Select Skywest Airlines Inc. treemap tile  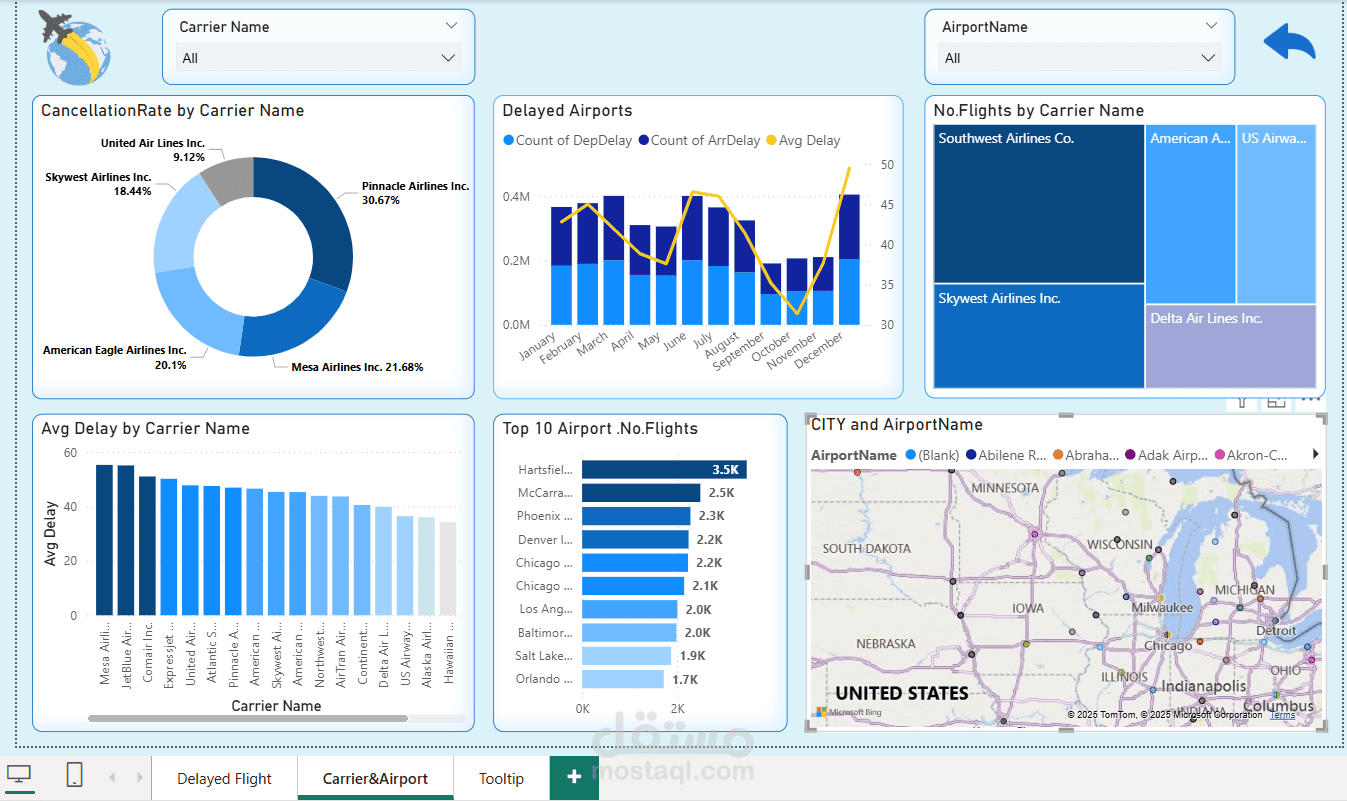pyautogui.click(x=1039, y=337)
